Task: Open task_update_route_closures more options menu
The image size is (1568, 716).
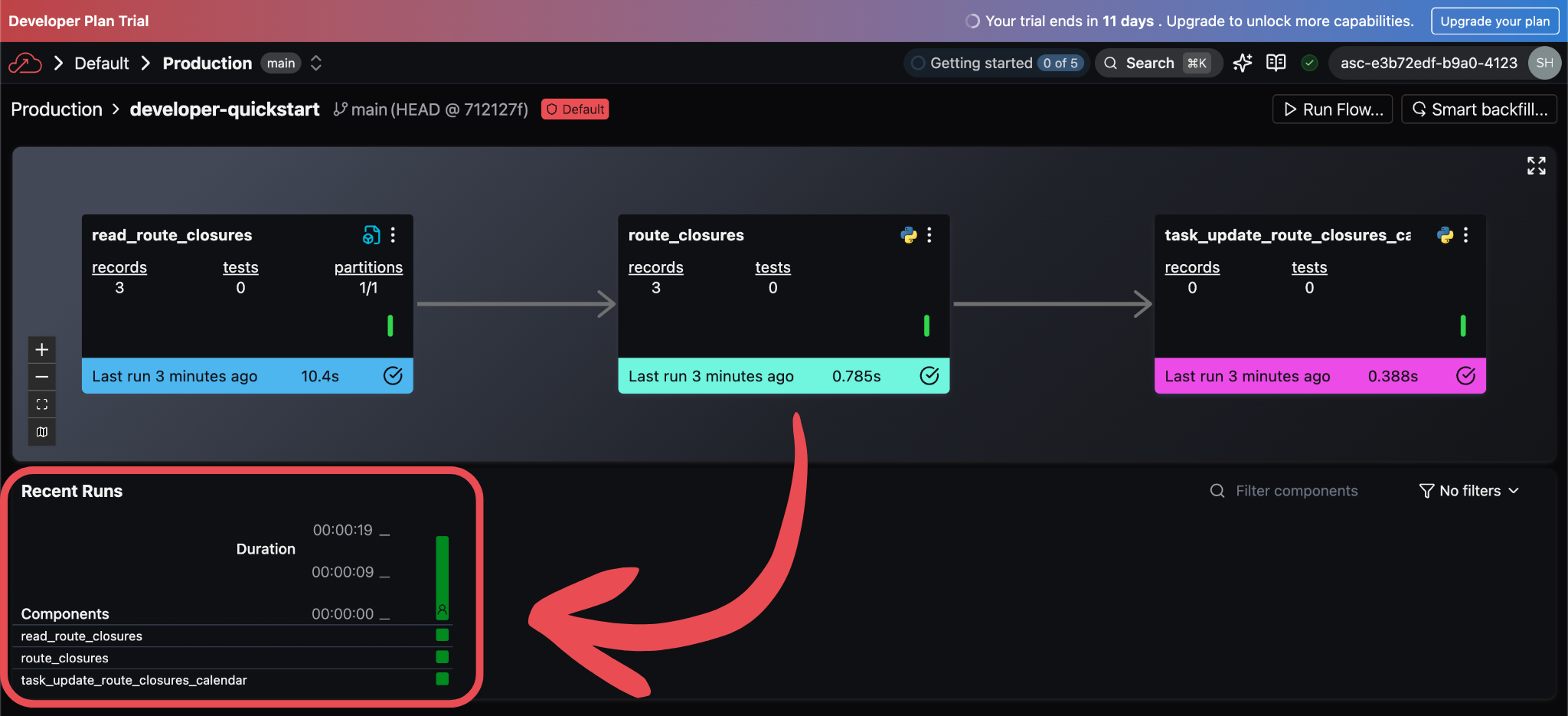Action: [x=1465, y=235]
